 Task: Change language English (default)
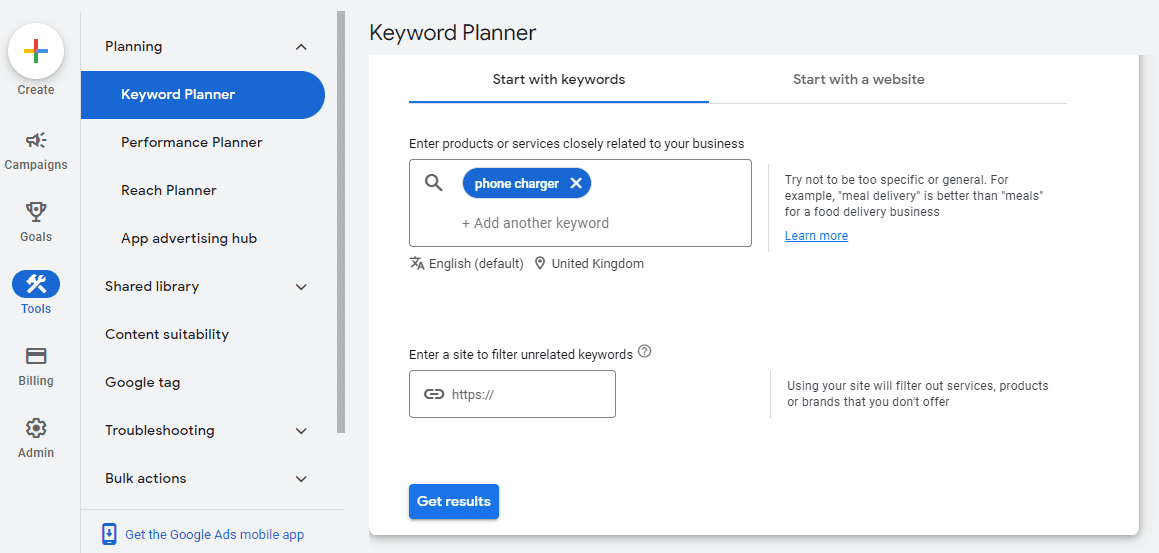pos(476,263)
